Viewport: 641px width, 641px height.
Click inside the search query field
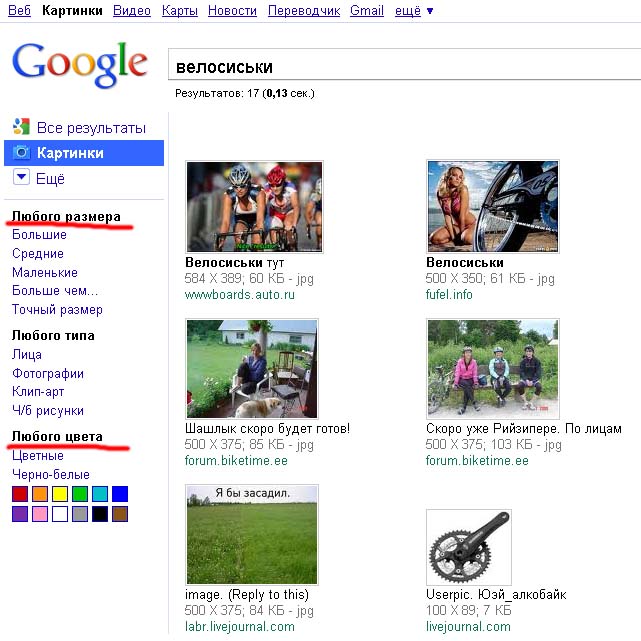(400, 67)
